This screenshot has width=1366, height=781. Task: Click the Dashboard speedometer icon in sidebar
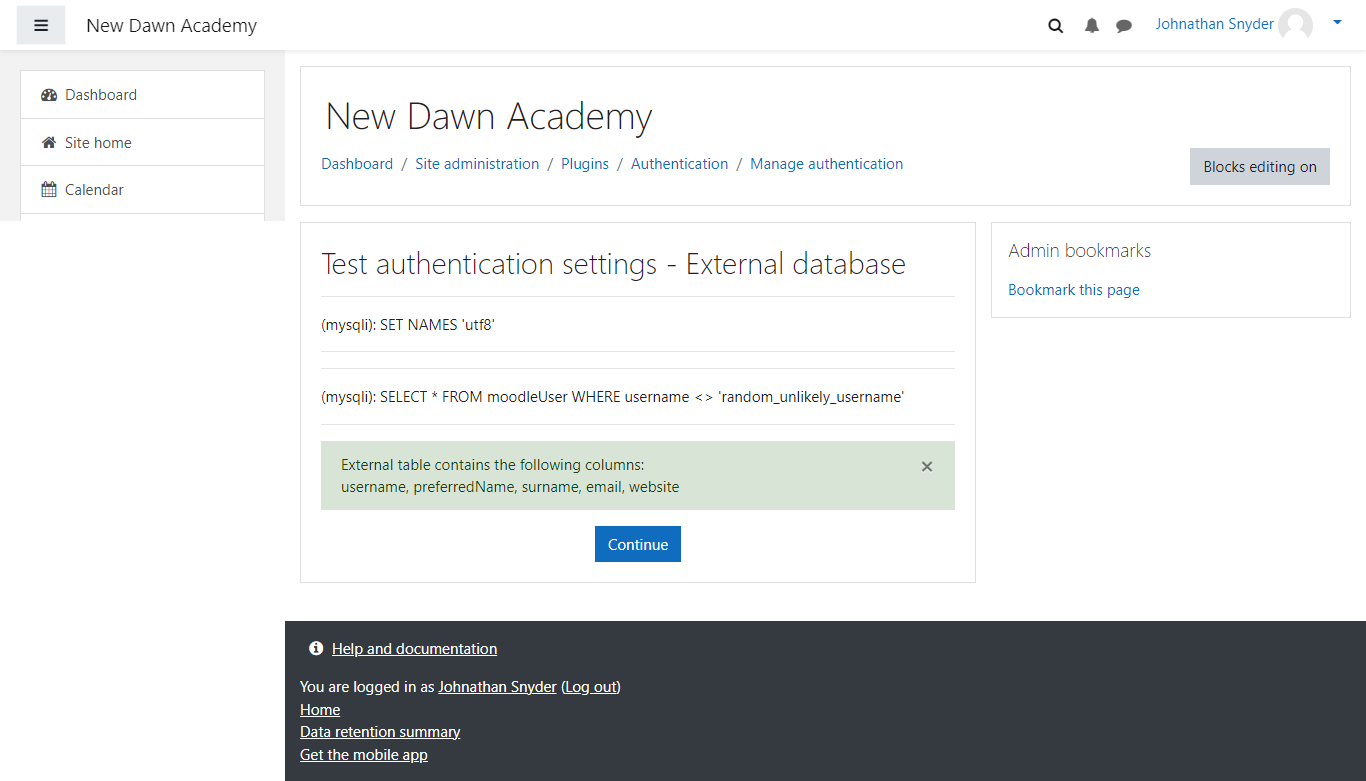click(49, 95)
